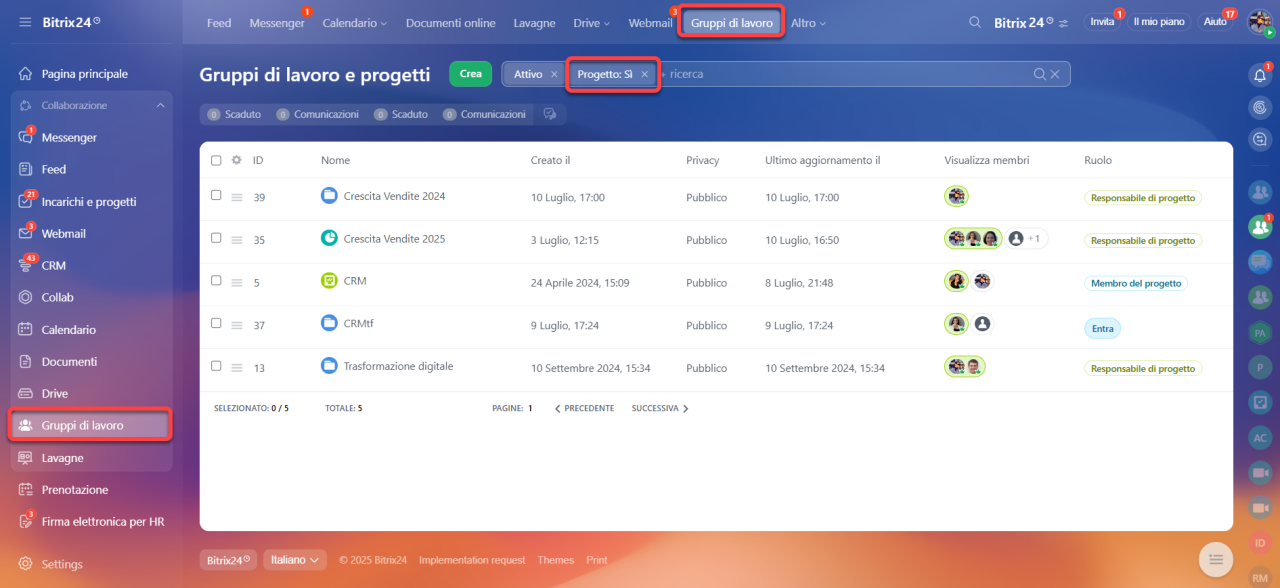
Task: Open Il mio piano button
Action: (x=1158, y=22)
